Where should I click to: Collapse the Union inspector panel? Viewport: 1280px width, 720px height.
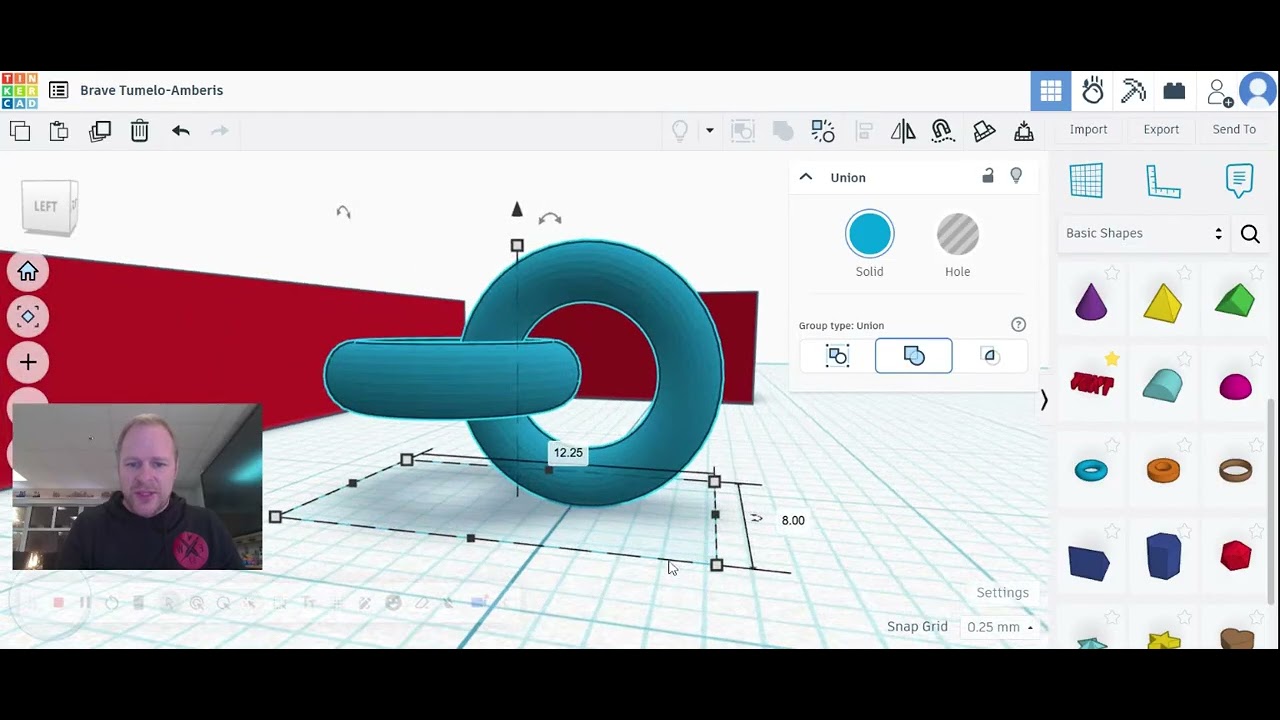pyautogui.click(x=805, y=177)
